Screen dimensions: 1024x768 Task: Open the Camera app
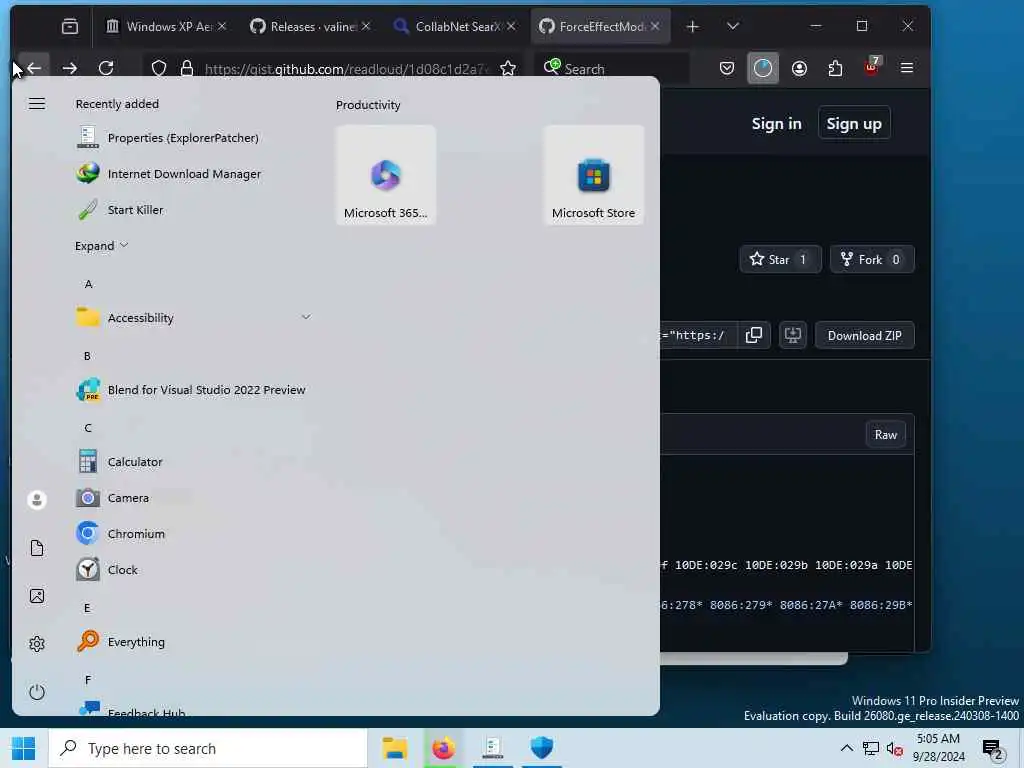113,498
